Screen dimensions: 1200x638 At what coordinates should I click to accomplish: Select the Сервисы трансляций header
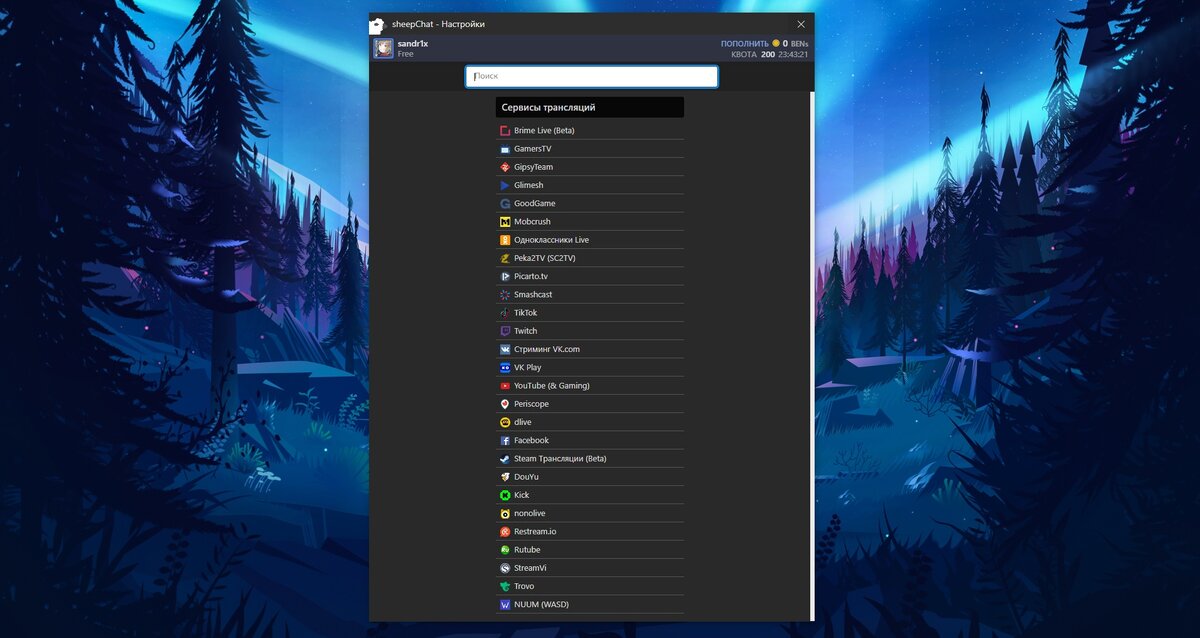click(x=590, y=107)
